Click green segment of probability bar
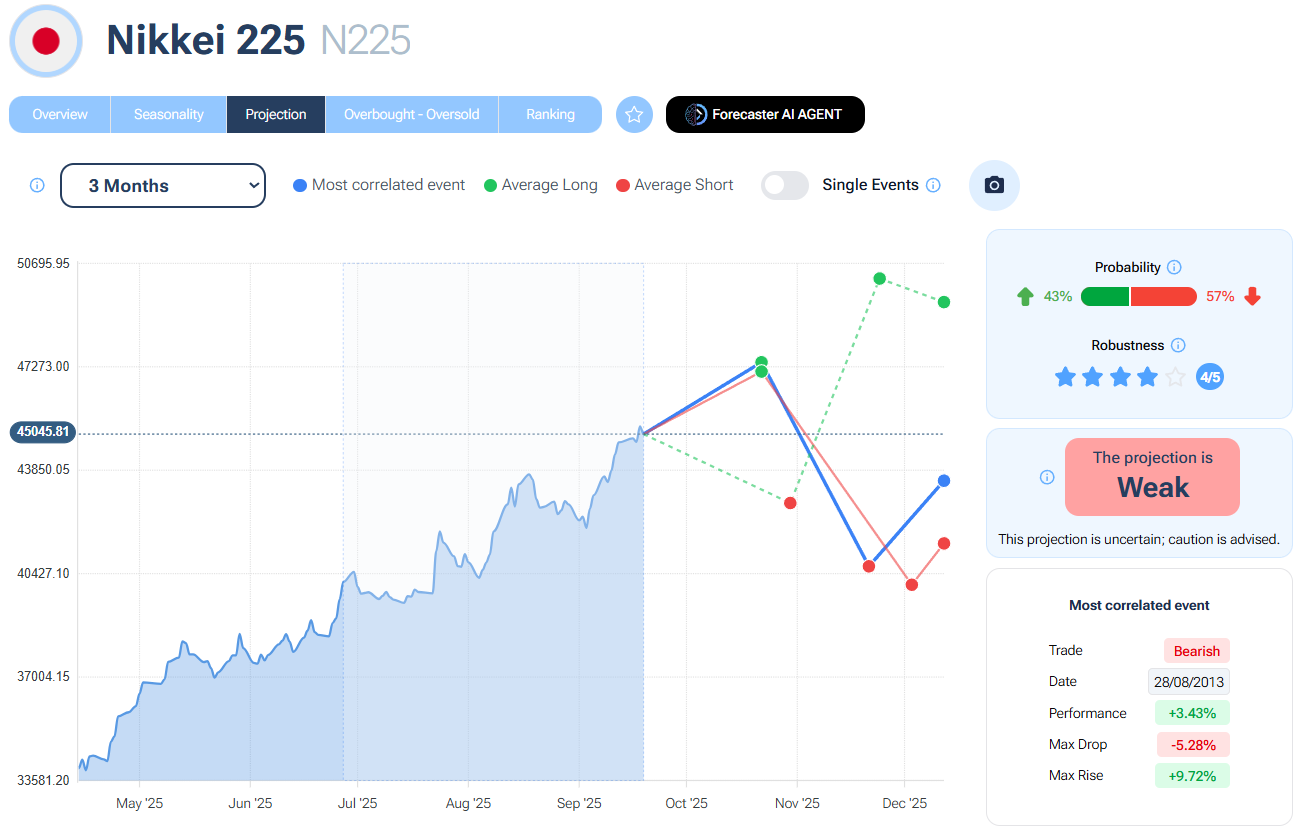This screenshot has width=1305, height=834. point(1105,296)
